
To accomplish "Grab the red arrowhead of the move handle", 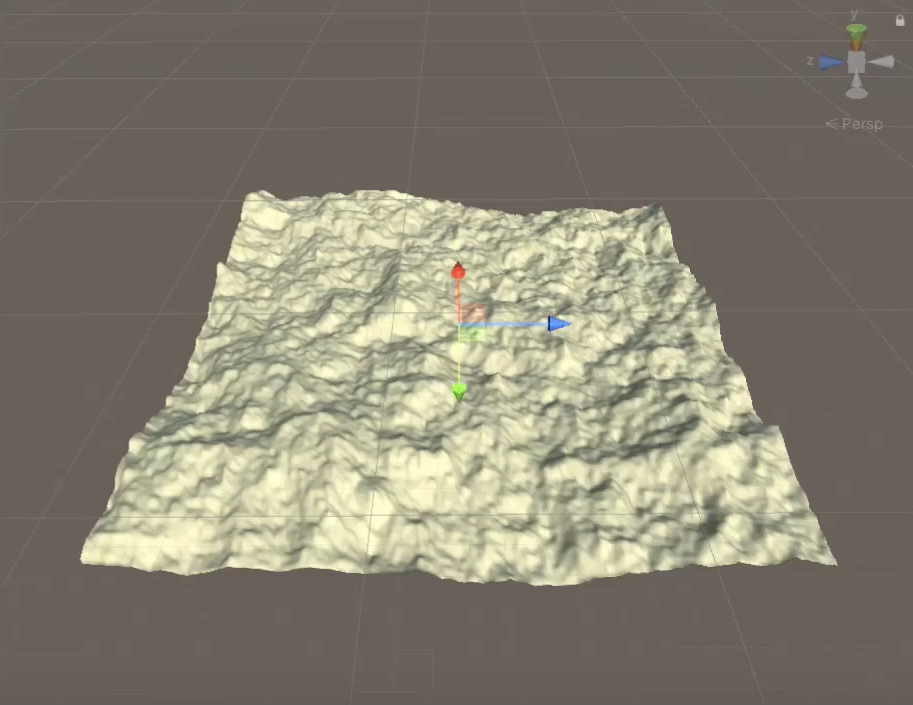I will pos(458,271).
